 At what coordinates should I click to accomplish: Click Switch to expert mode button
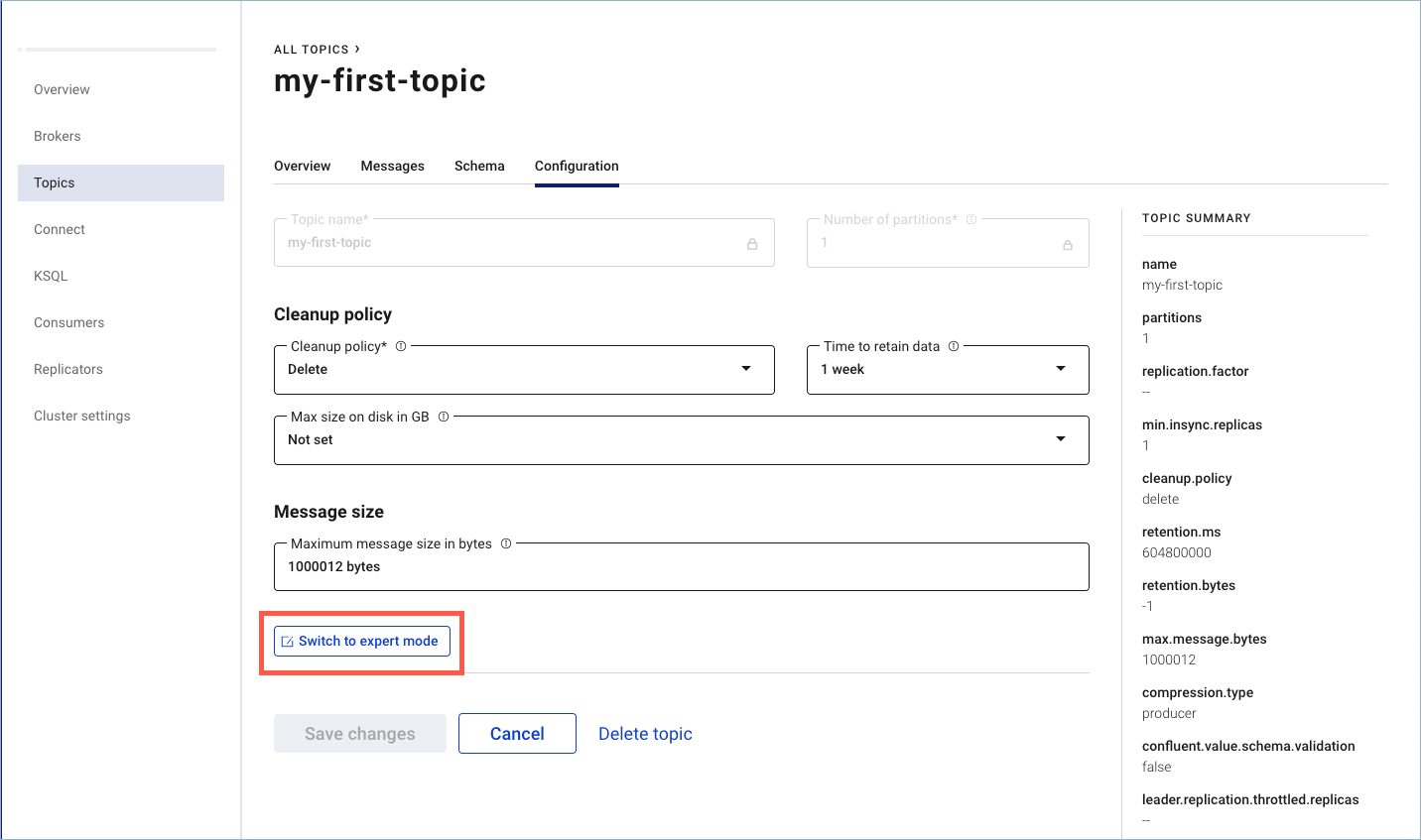pos(362,642)
